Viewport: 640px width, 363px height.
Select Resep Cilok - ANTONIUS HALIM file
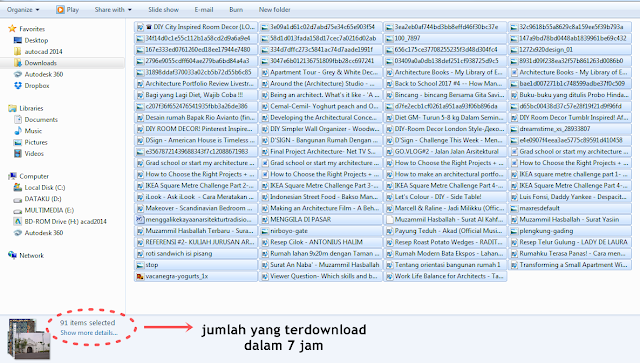[x=320, y=242]
